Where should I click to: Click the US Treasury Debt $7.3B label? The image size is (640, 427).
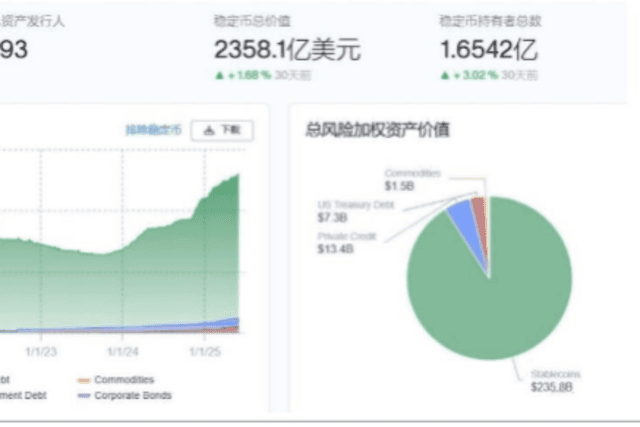(356, 211)
